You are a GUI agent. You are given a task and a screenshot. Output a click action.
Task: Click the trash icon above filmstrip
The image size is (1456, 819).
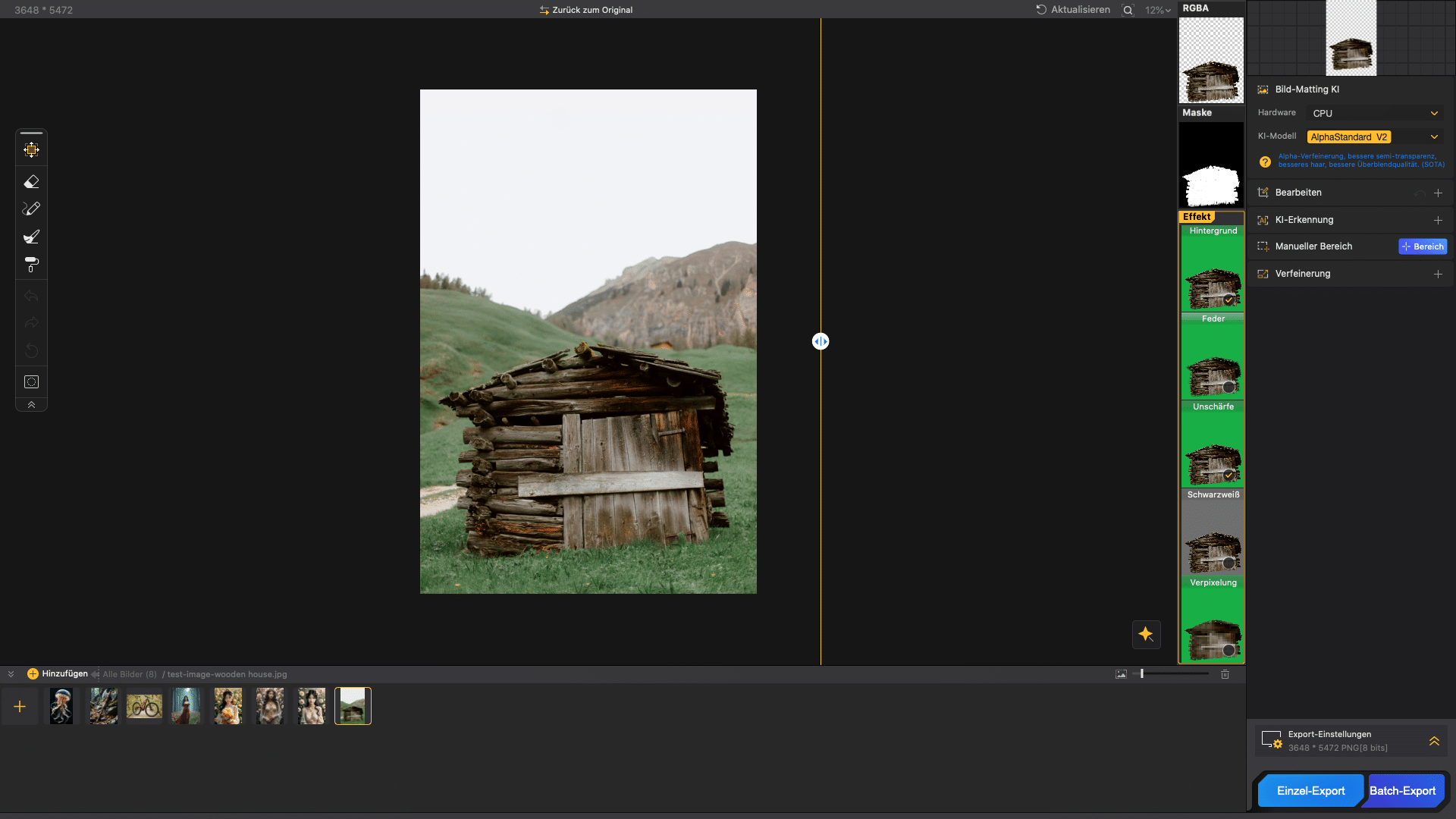1225,674
